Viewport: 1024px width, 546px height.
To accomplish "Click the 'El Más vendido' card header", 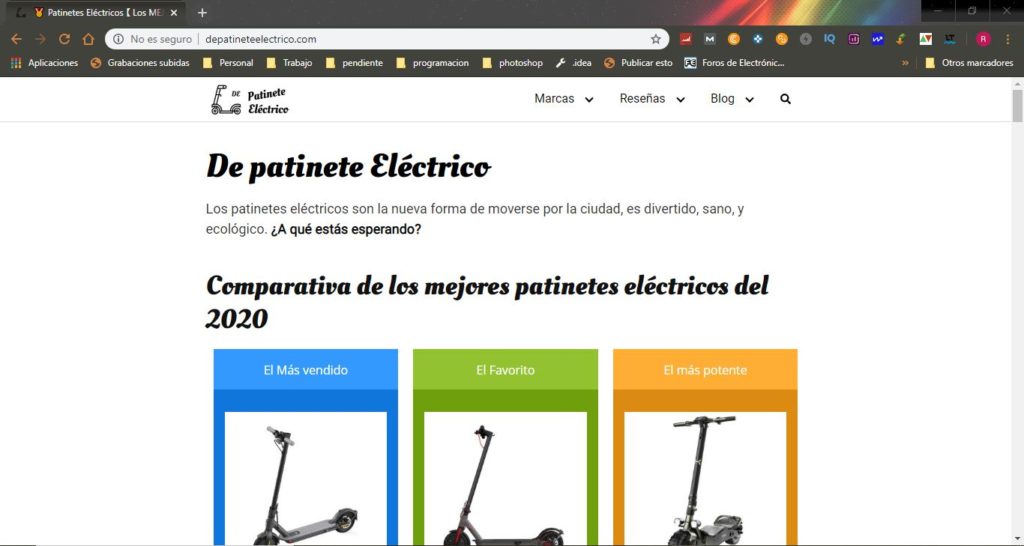I will point(306,370).
